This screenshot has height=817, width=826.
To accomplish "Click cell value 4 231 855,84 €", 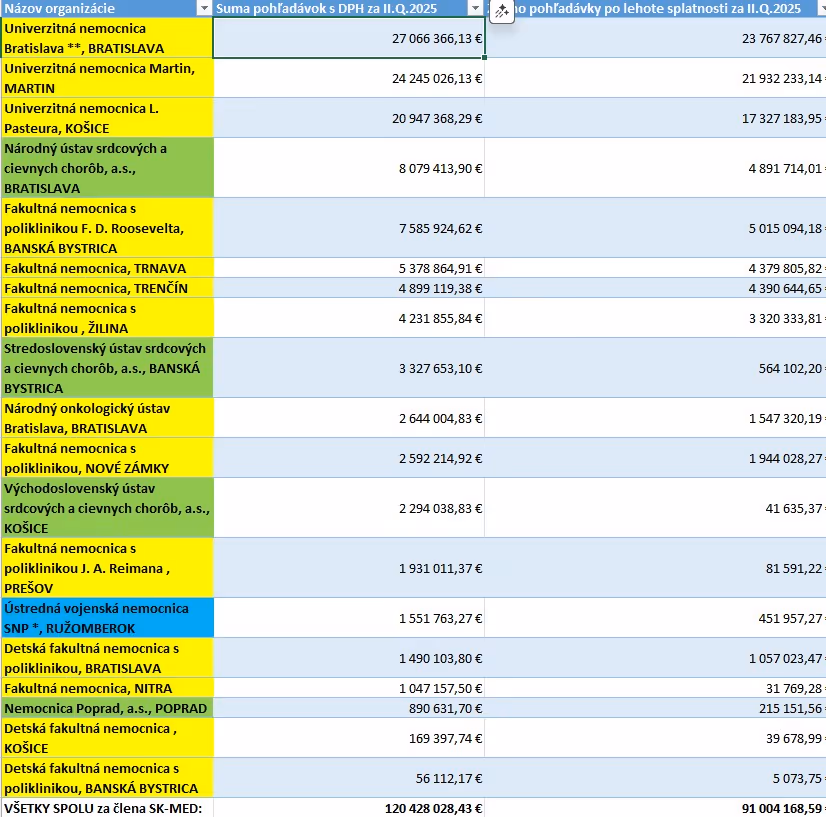I will [440, 319].
